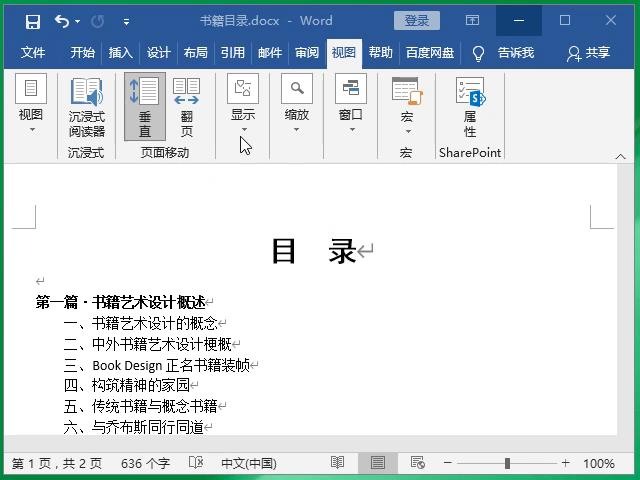
Task: Toggle 垂直 vertical page movement
Action: coord(145,107)
